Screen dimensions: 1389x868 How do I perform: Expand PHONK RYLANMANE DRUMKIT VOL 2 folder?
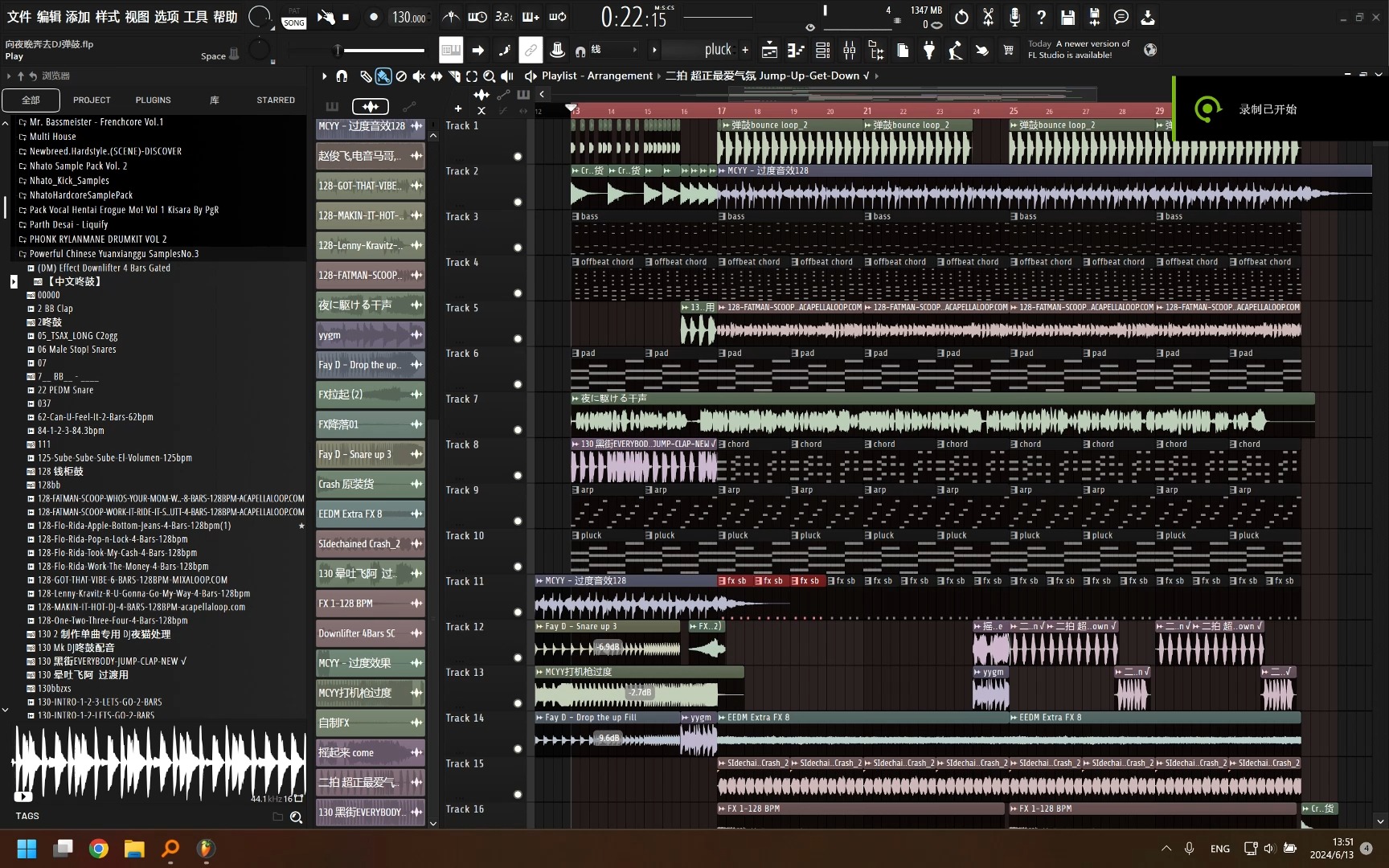tap(98, 240)
